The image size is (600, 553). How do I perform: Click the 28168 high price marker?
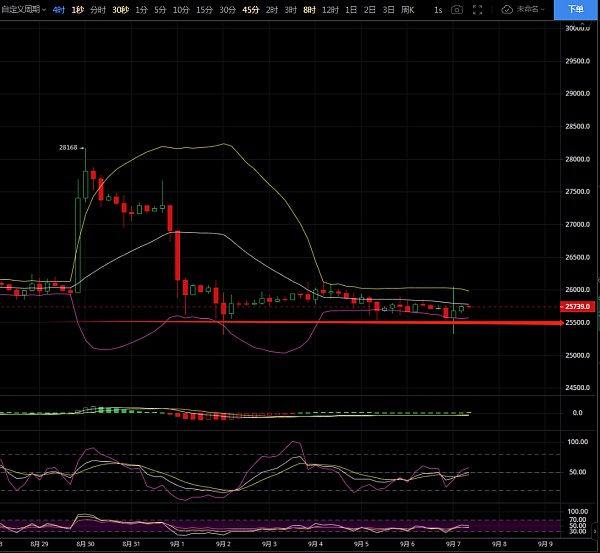68,147
